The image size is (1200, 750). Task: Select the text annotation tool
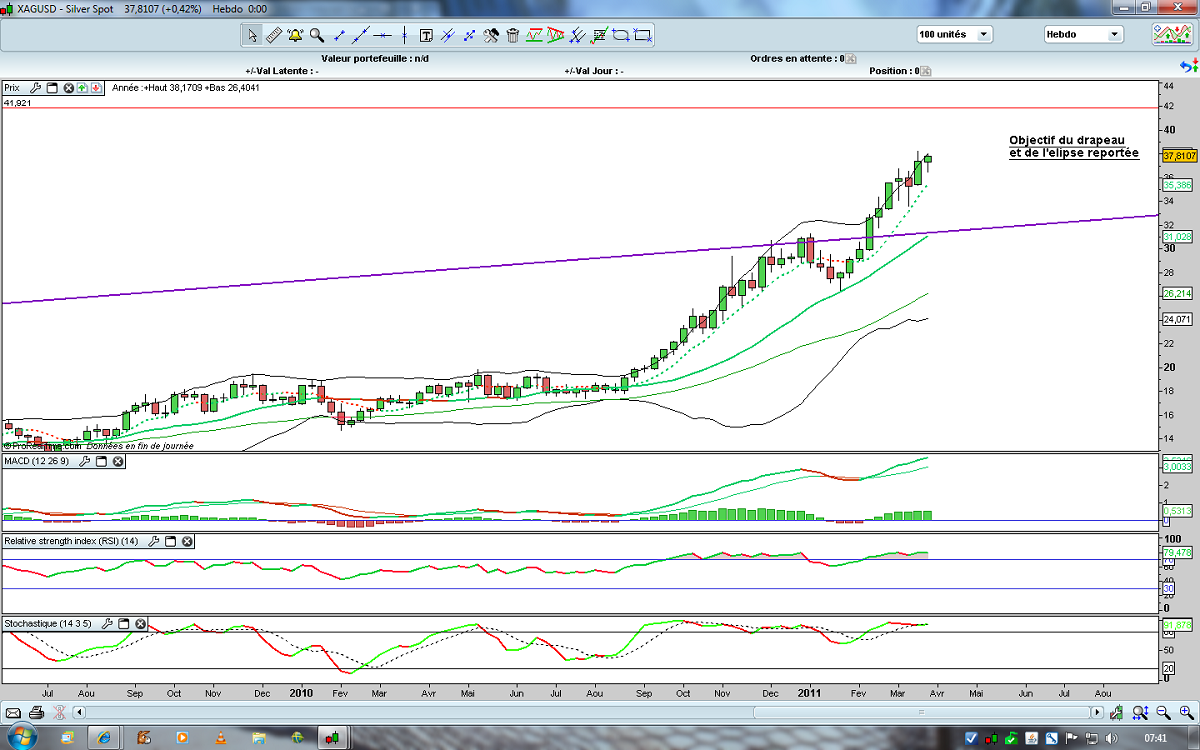tap(426, 35)
